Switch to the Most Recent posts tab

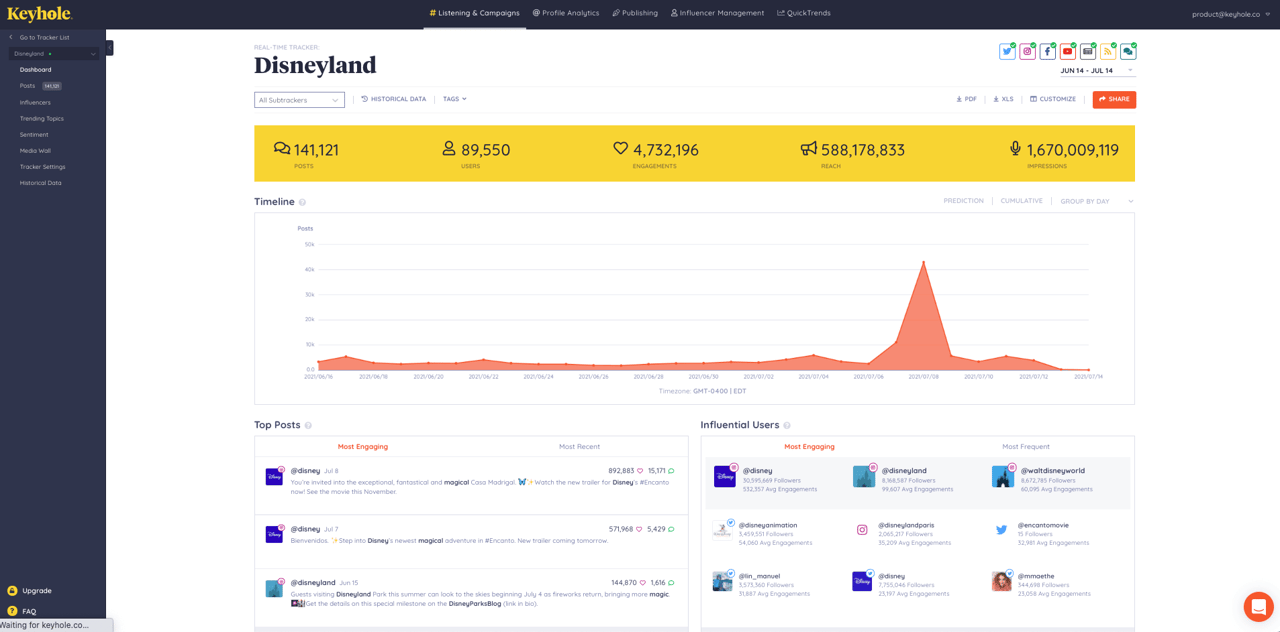coord(579,447)
